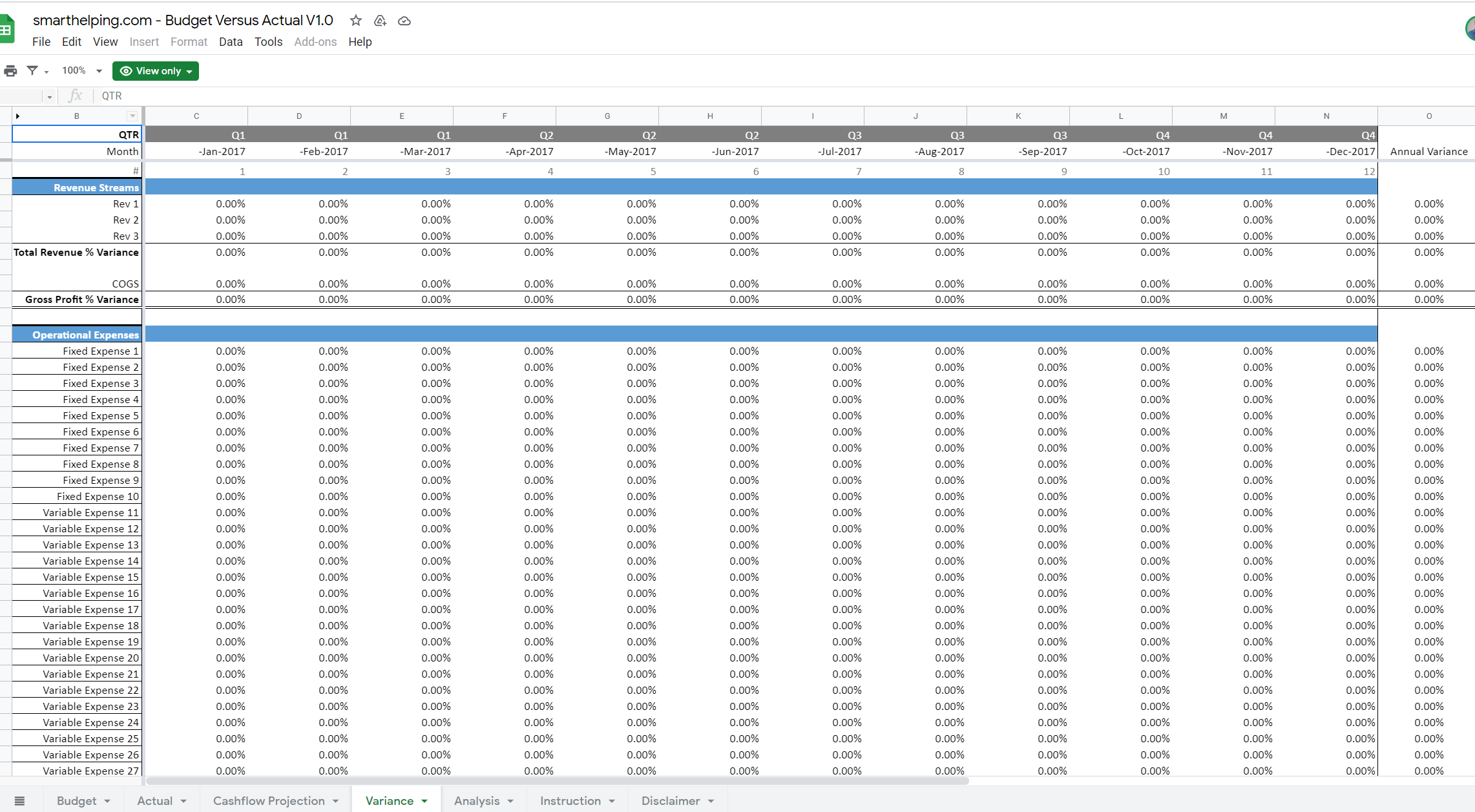Select the Operational Expenses header cell

click(77, 335)
